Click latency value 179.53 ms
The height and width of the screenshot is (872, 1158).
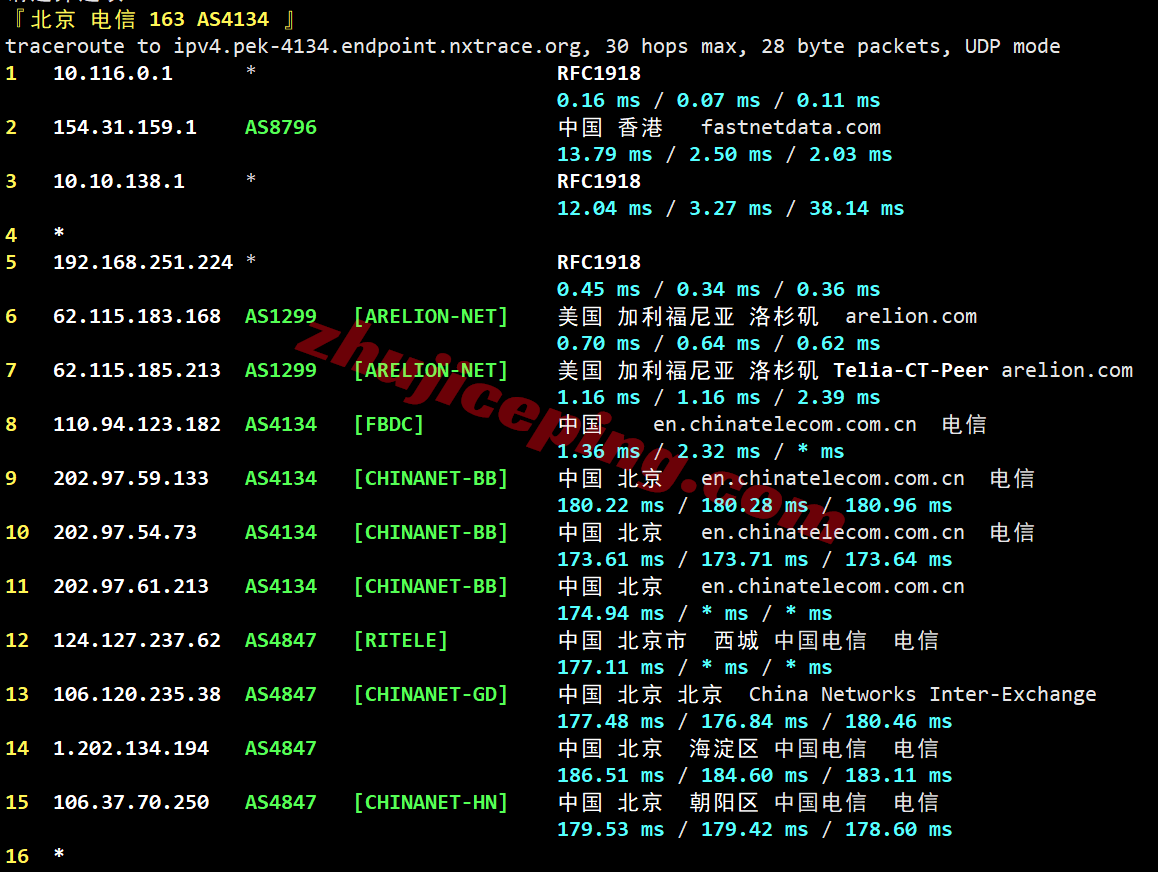(611, 830)
